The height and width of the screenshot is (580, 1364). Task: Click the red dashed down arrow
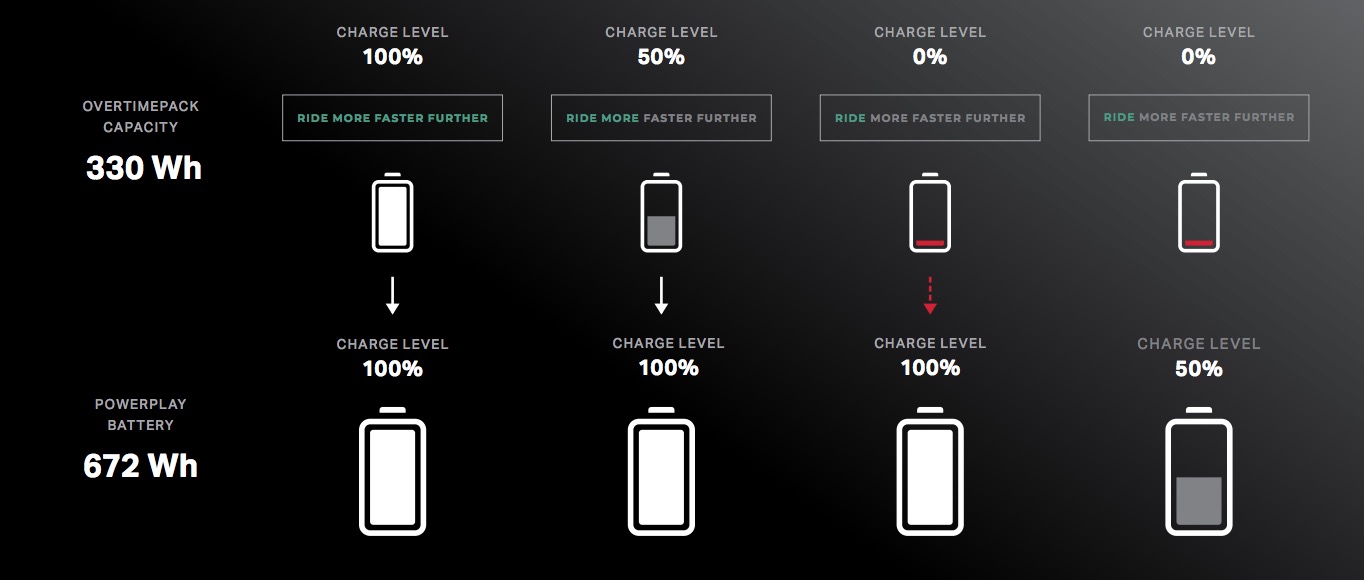[930, 295]
